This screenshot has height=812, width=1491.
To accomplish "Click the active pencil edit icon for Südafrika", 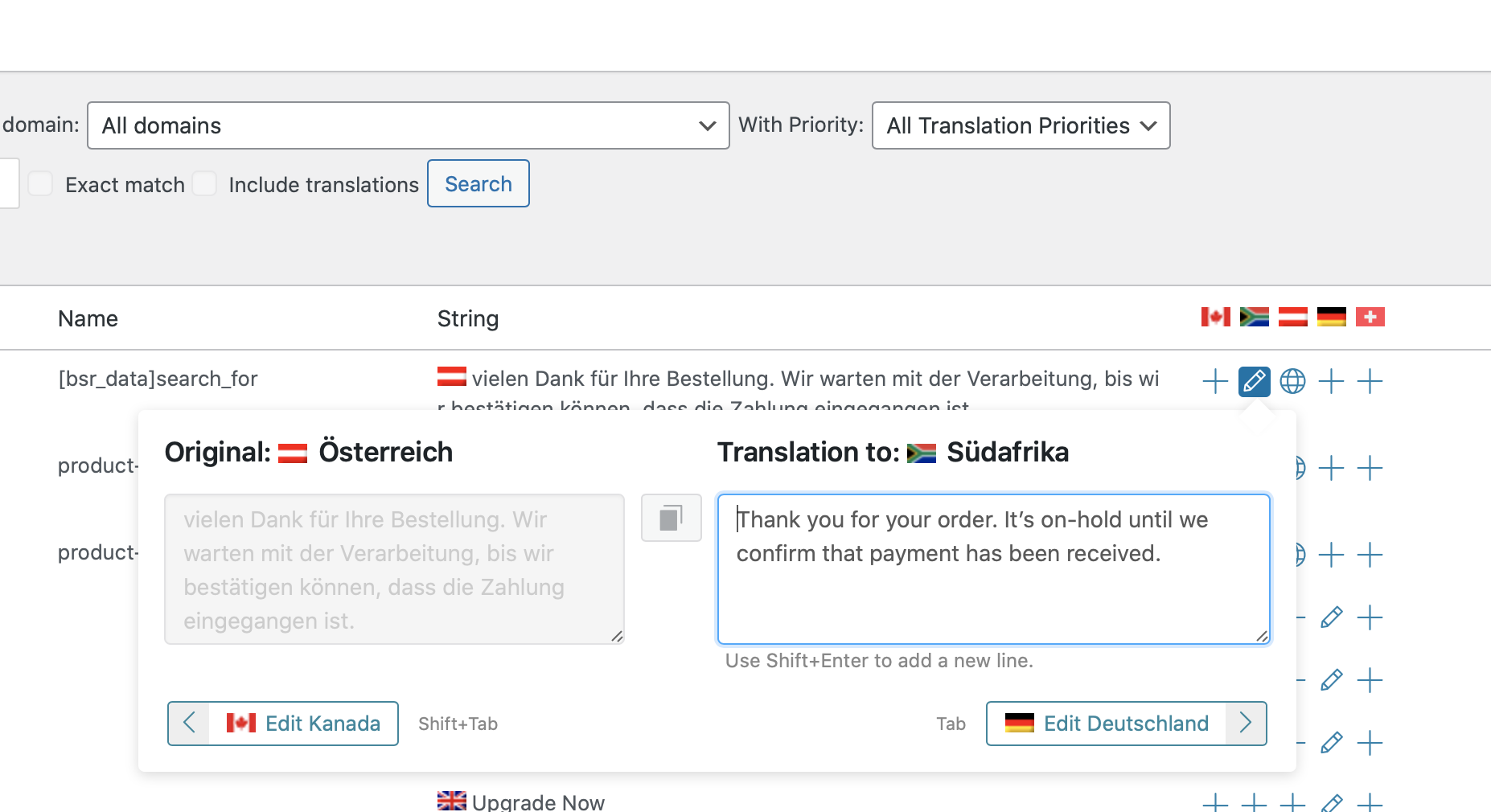I will 1254,381.
